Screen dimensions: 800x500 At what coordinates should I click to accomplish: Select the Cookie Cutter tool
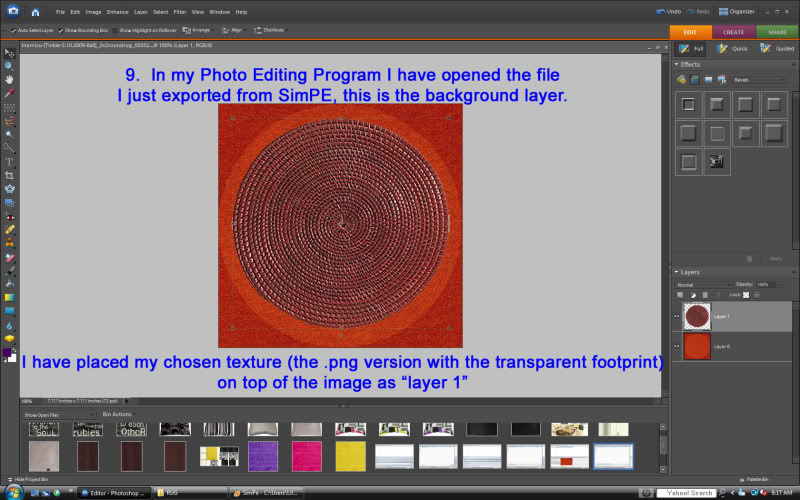tap(9, 189)
